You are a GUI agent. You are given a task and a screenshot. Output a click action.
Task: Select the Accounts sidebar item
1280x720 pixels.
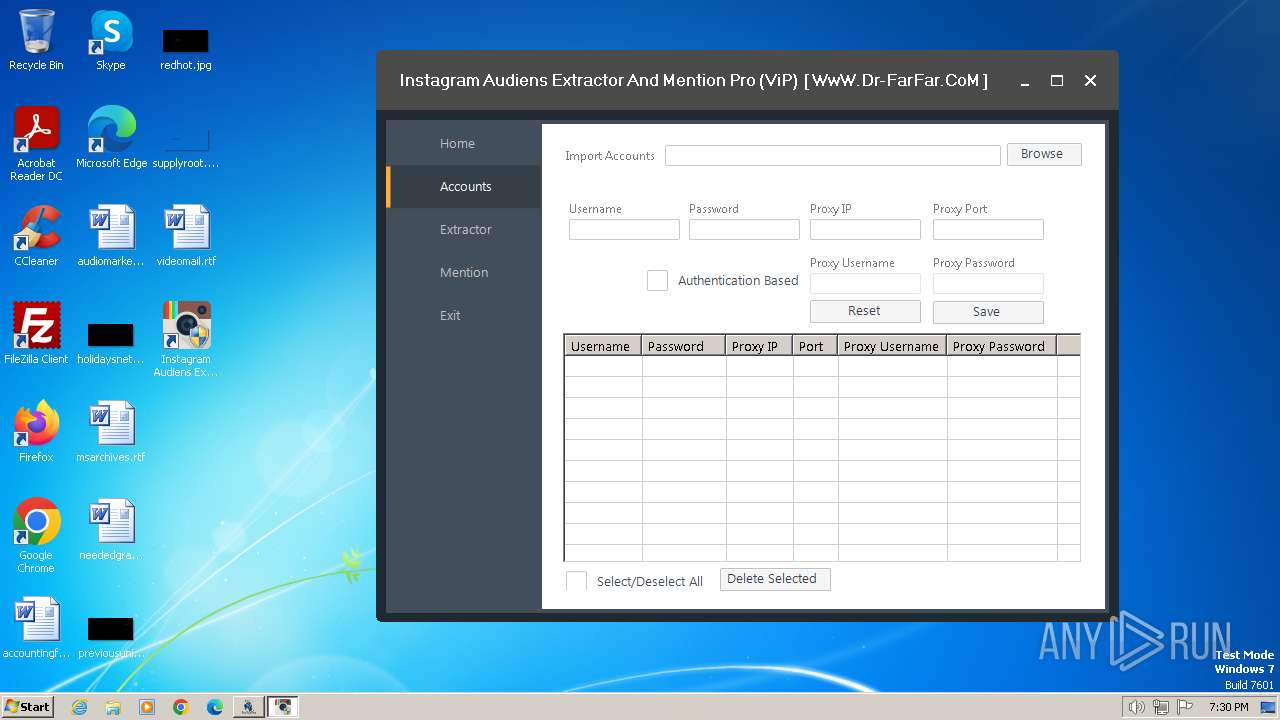pyautogui.click(x=465, y=187)
